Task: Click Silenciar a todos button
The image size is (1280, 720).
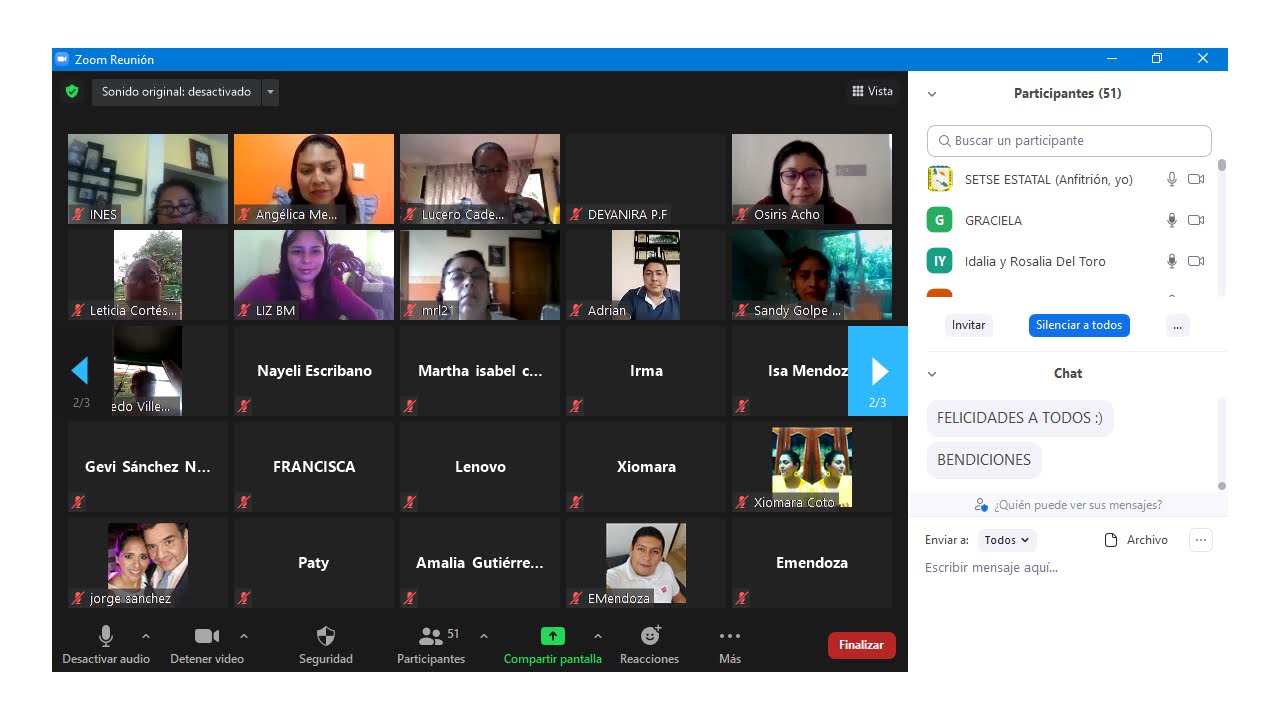Action: [1079, 325]
